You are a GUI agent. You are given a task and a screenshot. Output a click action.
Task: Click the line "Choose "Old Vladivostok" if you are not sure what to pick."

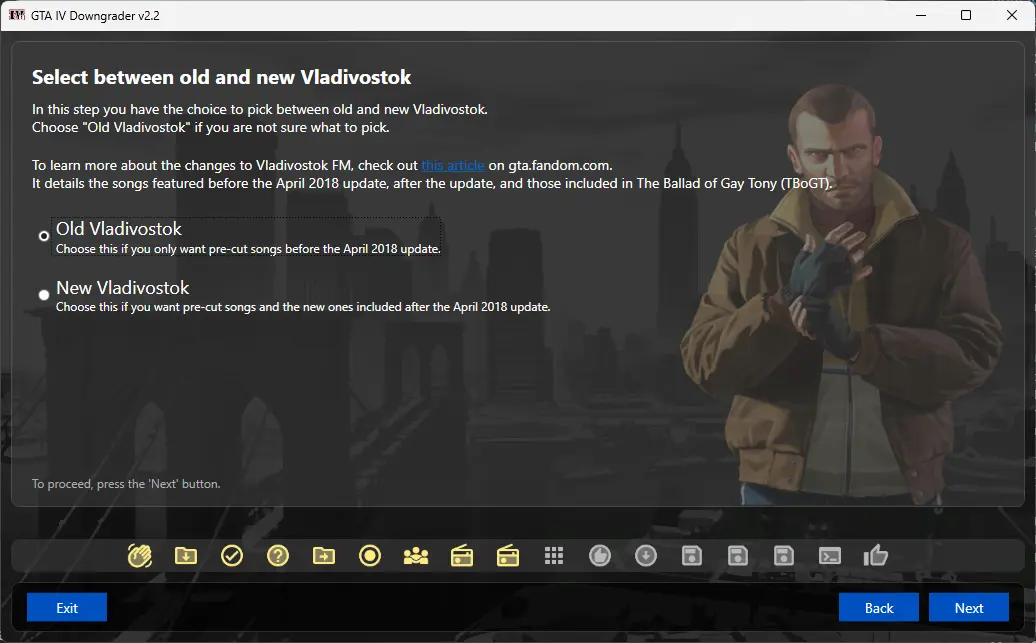[x=211, y=128]
